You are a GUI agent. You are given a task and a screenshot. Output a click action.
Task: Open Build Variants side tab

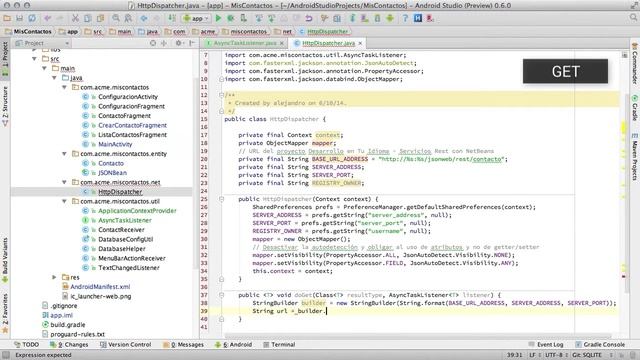(5, 260)
